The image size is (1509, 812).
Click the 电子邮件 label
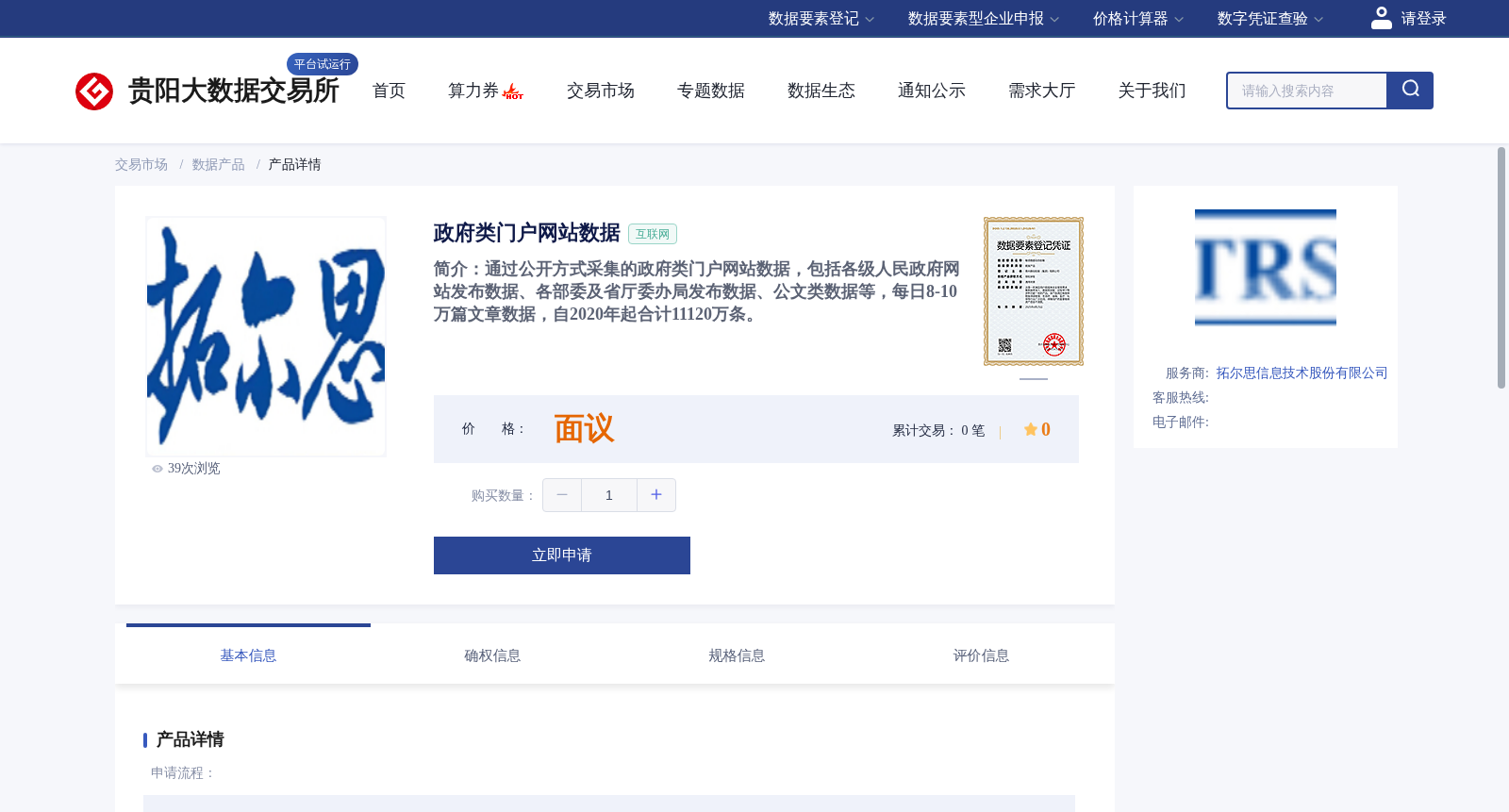click(x=1181, y=423)
